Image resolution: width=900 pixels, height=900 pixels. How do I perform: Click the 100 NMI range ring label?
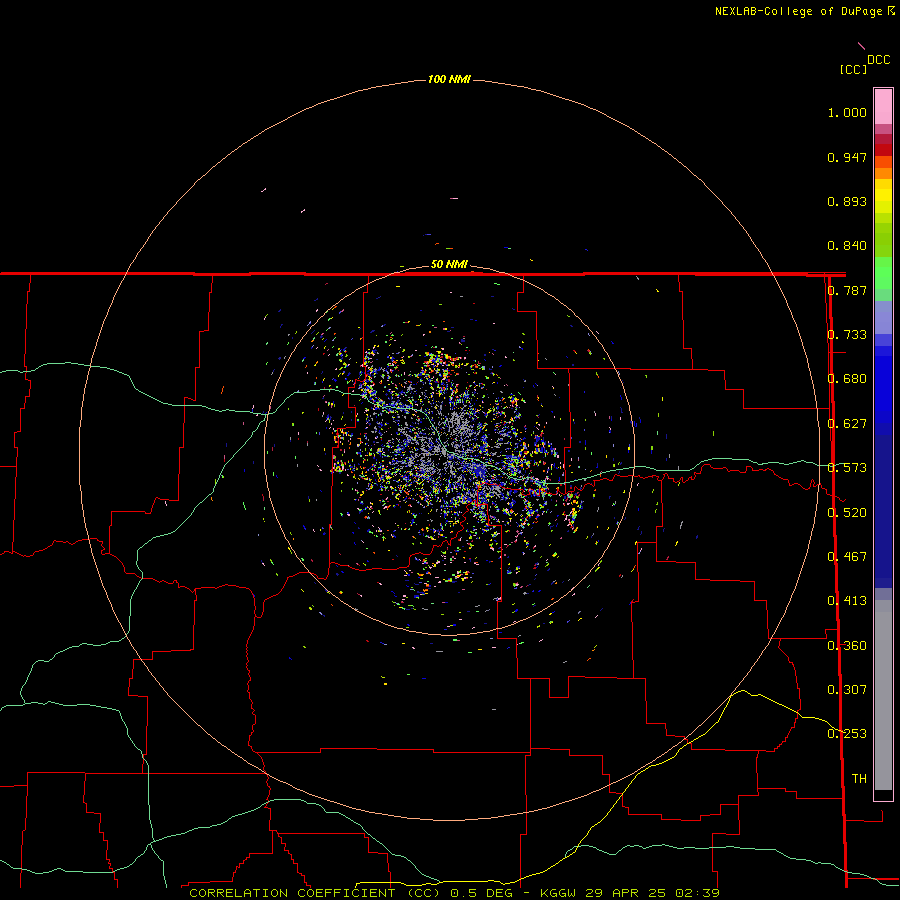tap(449, 79)
